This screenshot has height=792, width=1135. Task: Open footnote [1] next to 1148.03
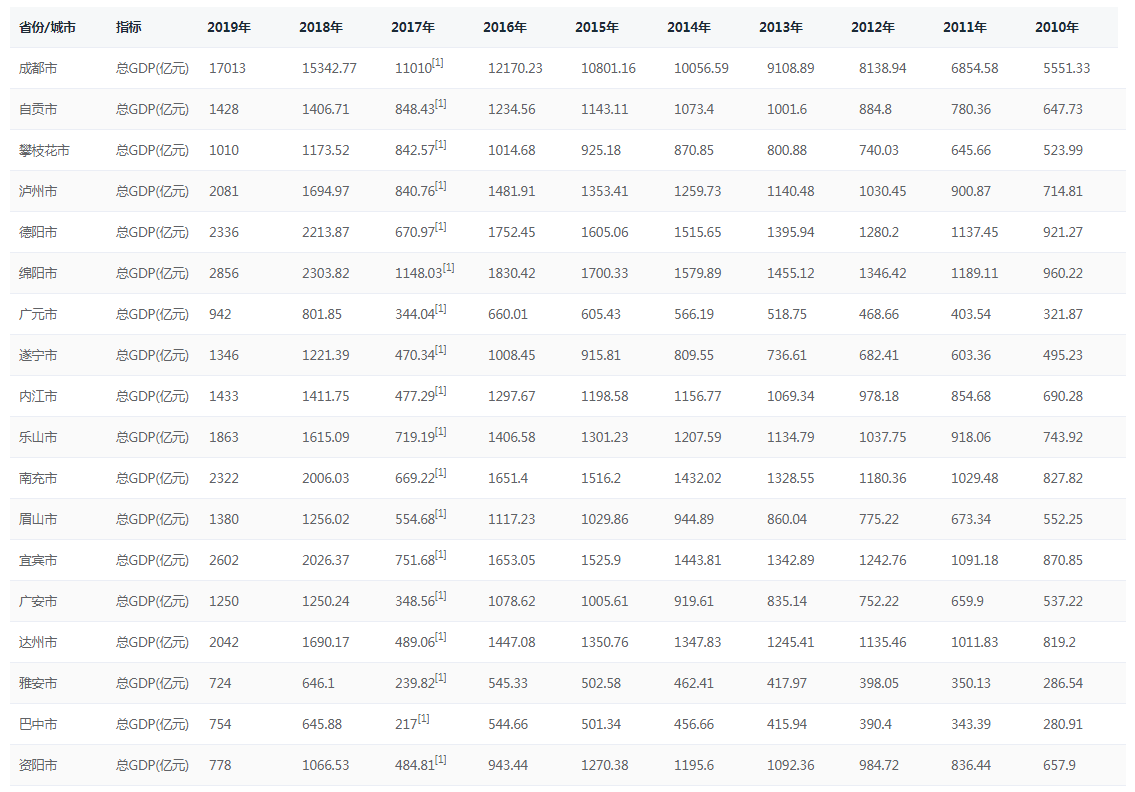click(x=448, y=268)
